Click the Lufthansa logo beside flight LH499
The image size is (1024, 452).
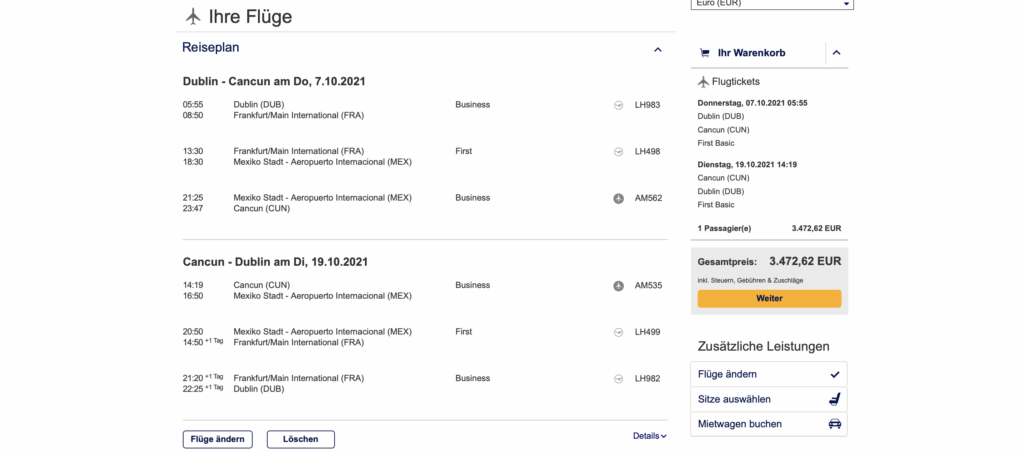pos(619,331)
